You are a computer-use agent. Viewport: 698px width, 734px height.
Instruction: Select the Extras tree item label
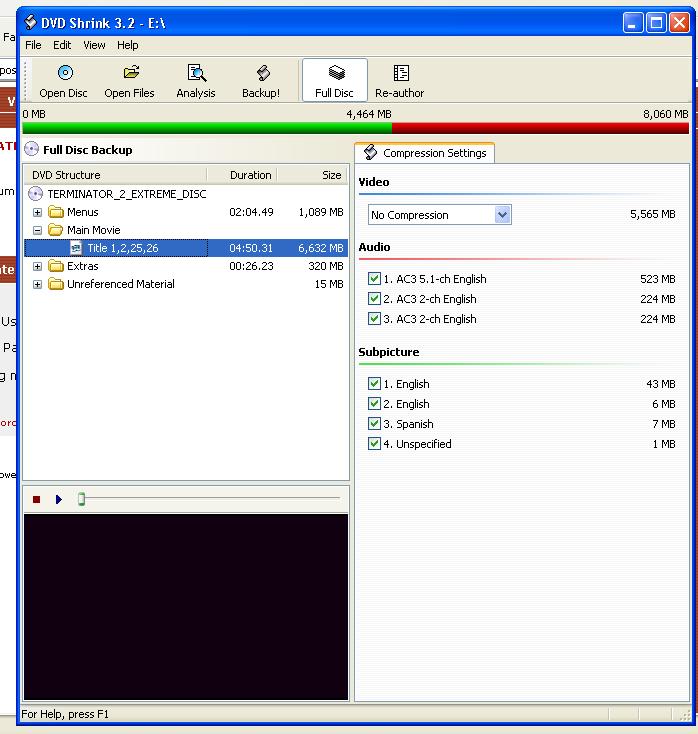(x=82, y=266)
